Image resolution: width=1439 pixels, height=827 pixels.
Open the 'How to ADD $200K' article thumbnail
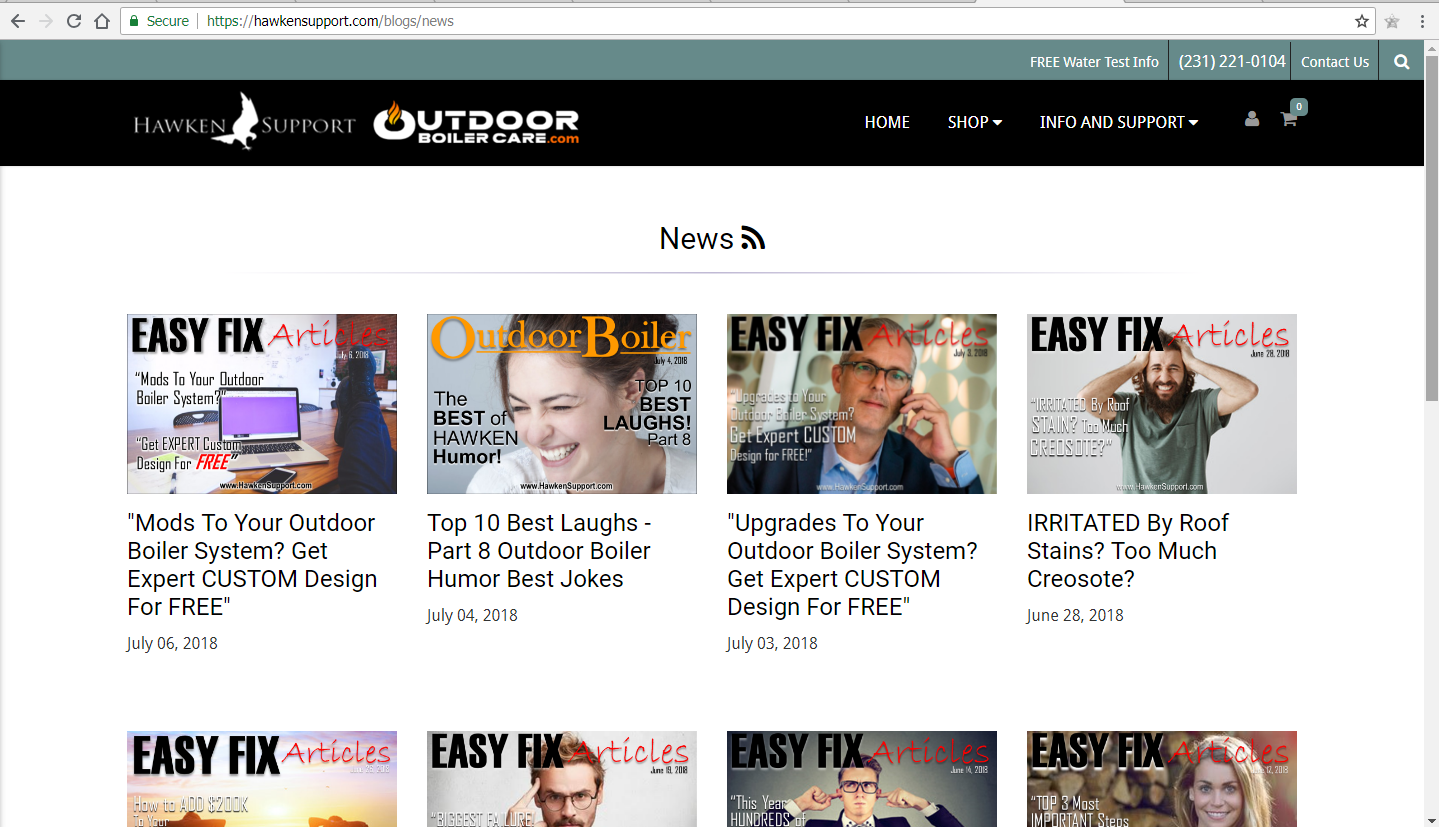(x=262, y=779)
